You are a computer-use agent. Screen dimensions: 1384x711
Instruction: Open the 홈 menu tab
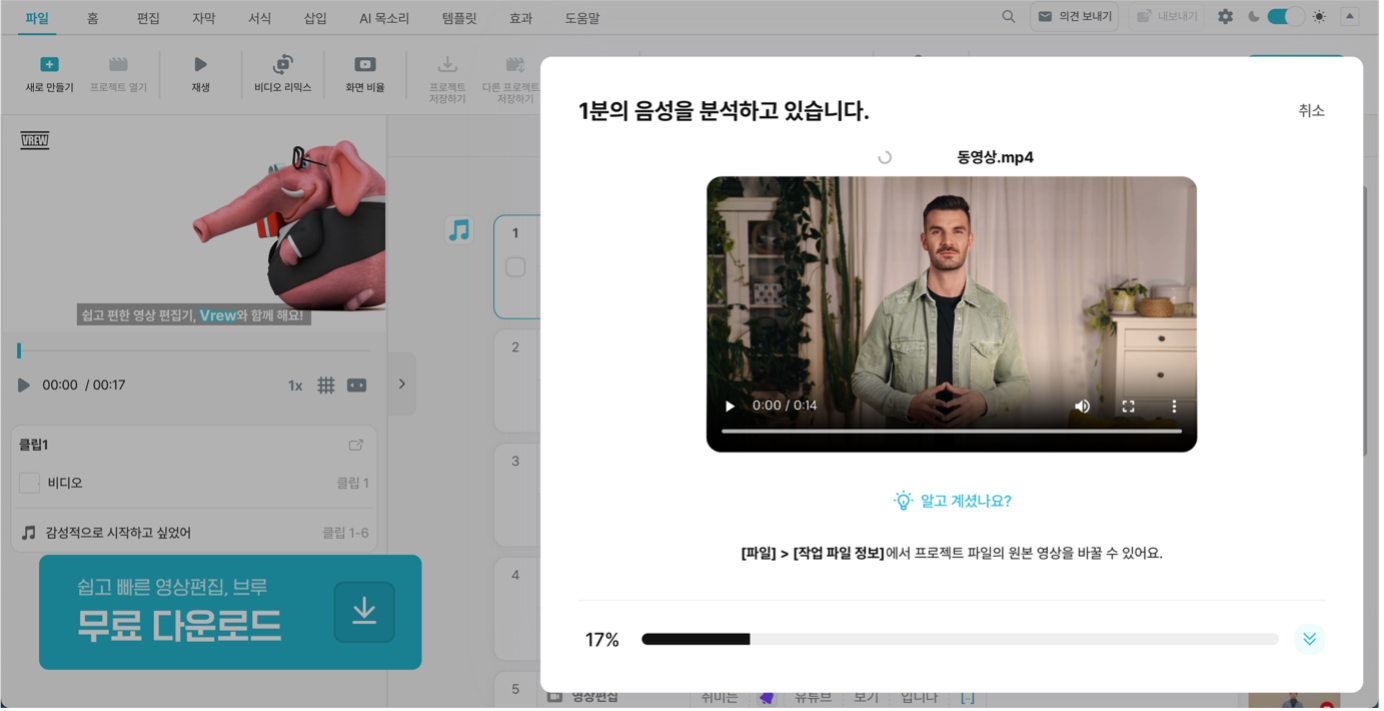pos(93,18)
